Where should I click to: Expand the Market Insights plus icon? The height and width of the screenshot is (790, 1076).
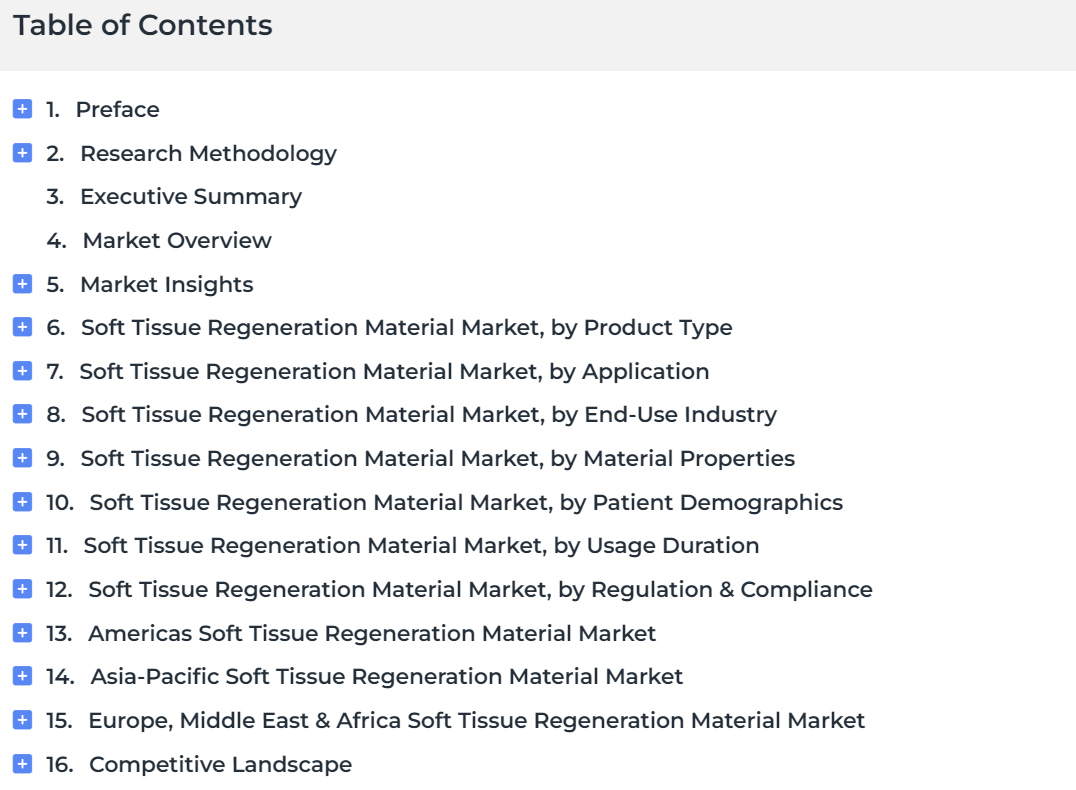pyautogui.click(x=23, y=284)
